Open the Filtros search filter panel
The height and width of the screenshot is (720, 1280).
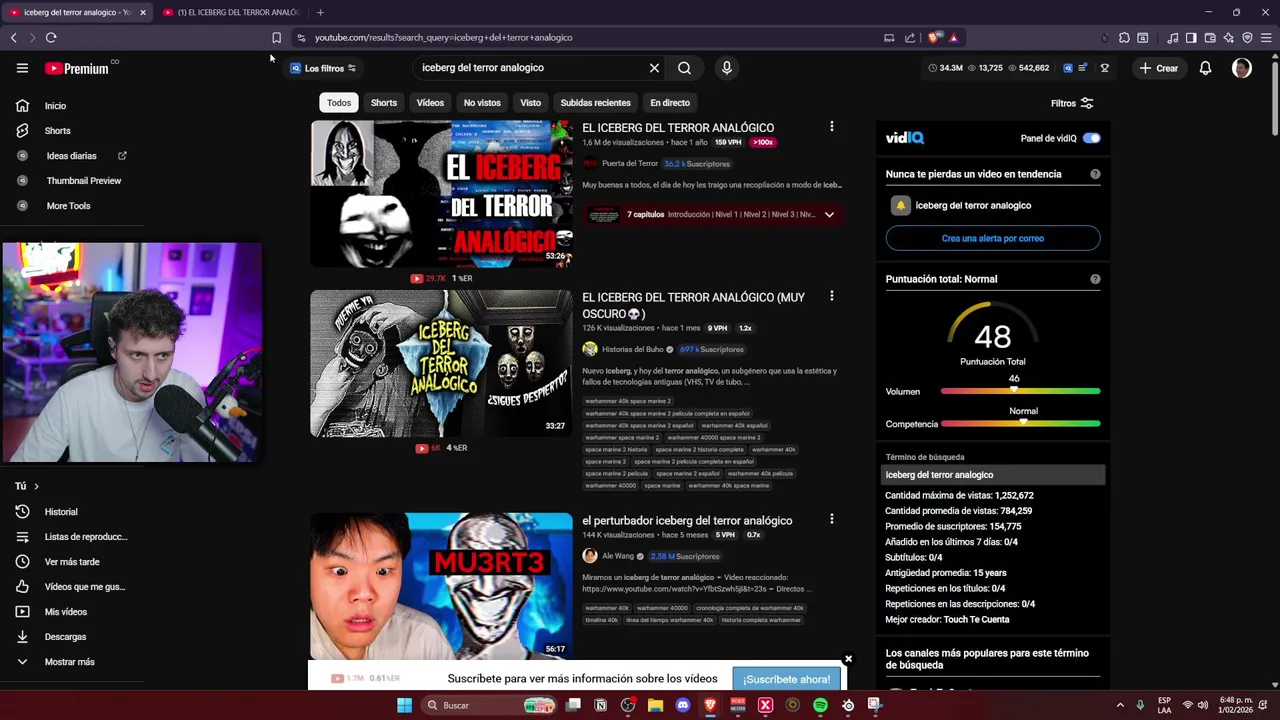point(1072,103)
